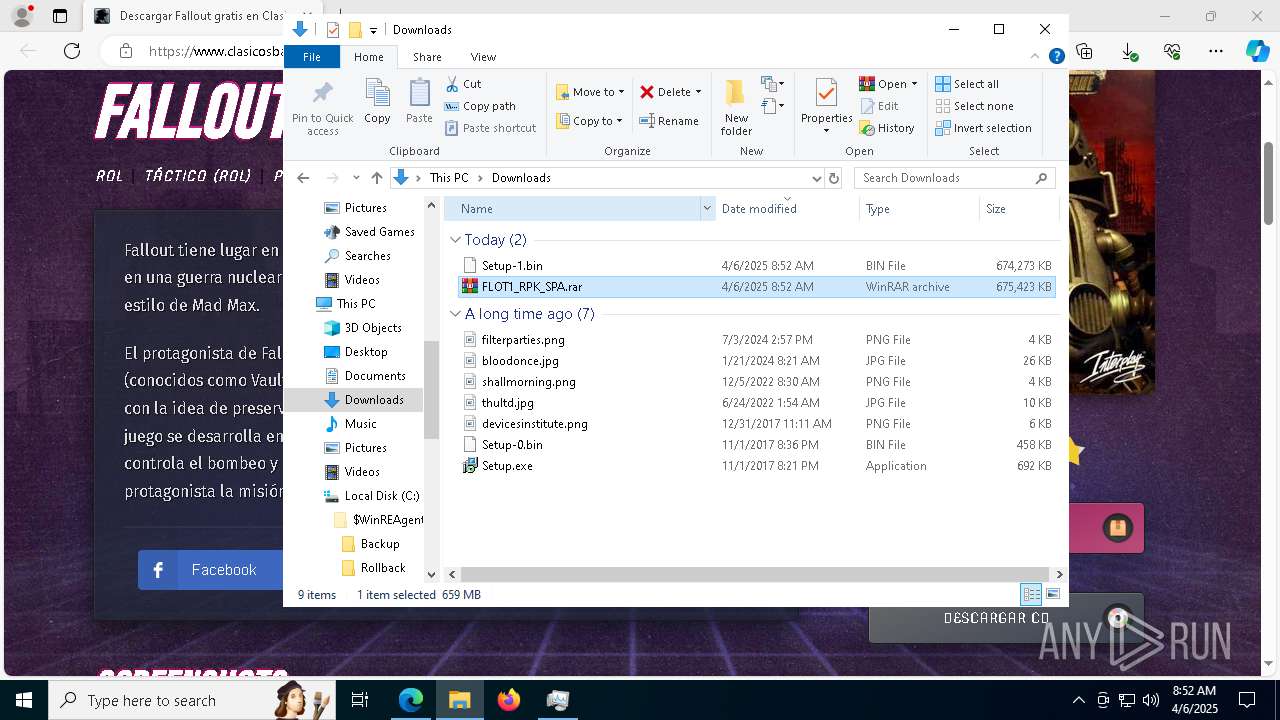Sort by Size column header
1280x720 pixels.
[1018, 209]
